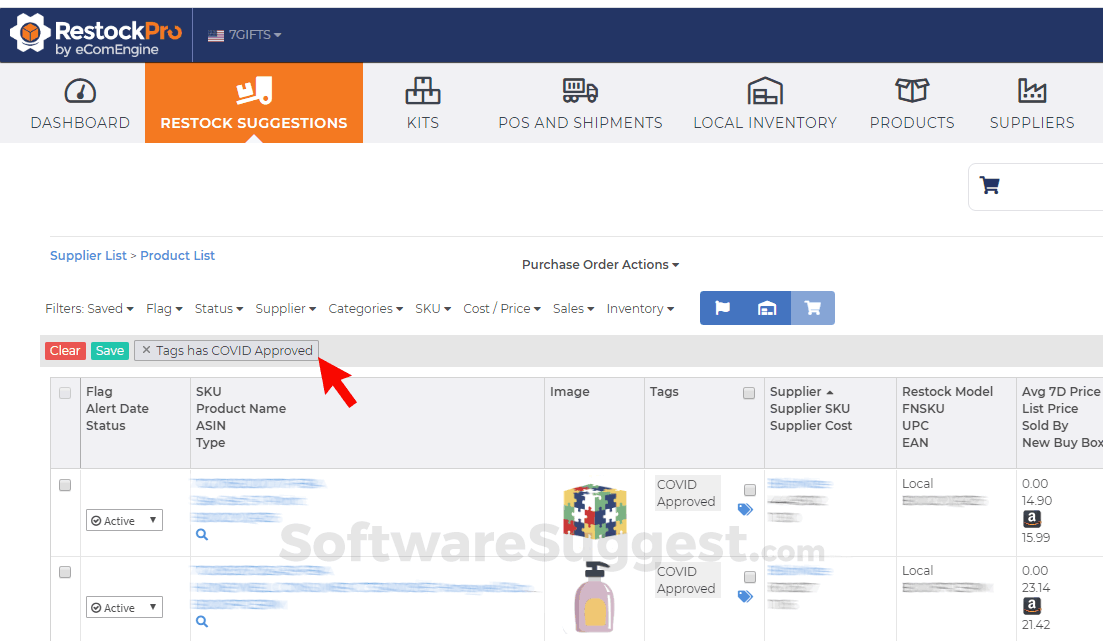Click the Suppliers chart icon
Viewport: 1103px width, 641px height.
[x=1032, y=89]
